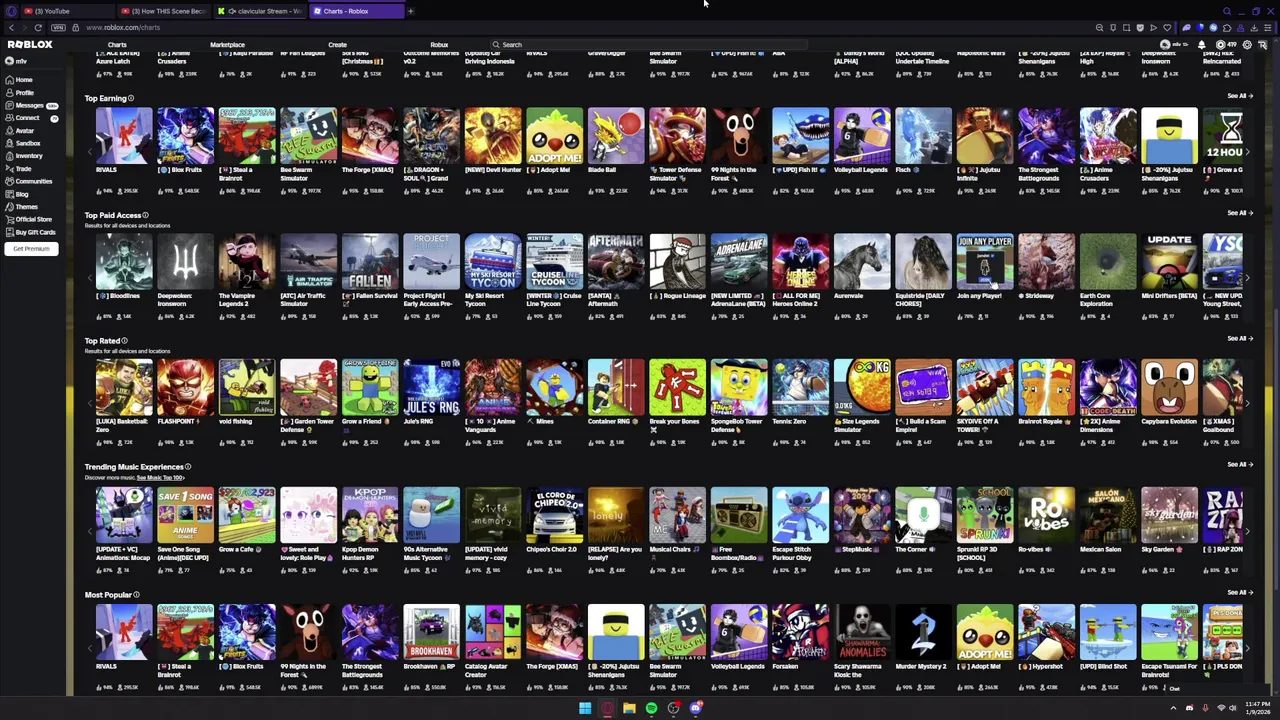The image size is (1280, 720).
Task: Open the Communities sidebar icon
Action: pos(9,181)
